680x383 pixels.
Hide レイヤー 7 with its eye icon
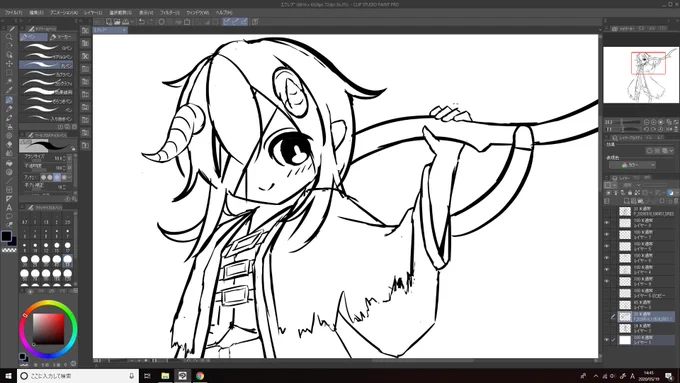pyautogui.click(x=607, y=234)
